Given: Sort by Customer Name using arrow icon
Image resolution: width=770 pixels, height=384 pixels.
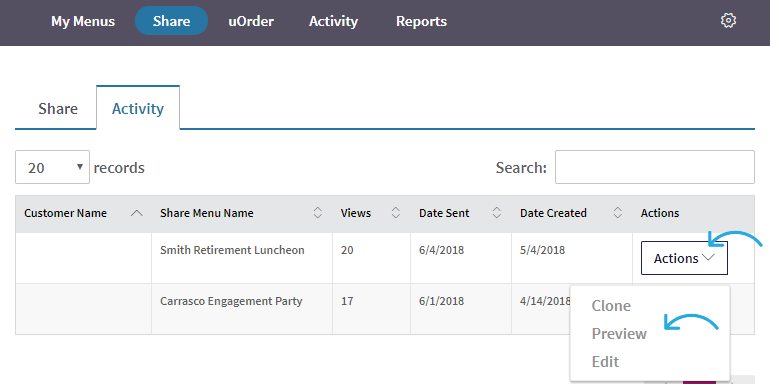Looking at the screenshot, I should pyautogui.click(x=138, y=213).
